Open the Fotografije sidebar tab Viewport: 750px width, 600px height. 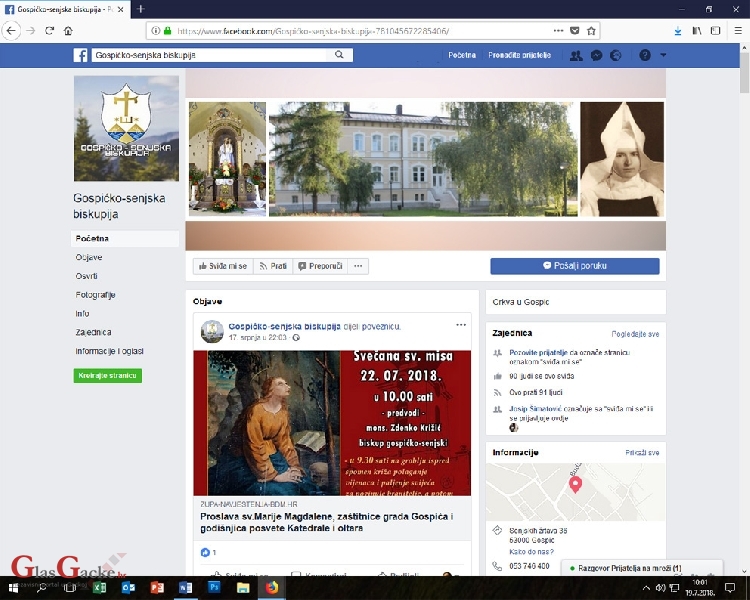(x=95, y=295)
